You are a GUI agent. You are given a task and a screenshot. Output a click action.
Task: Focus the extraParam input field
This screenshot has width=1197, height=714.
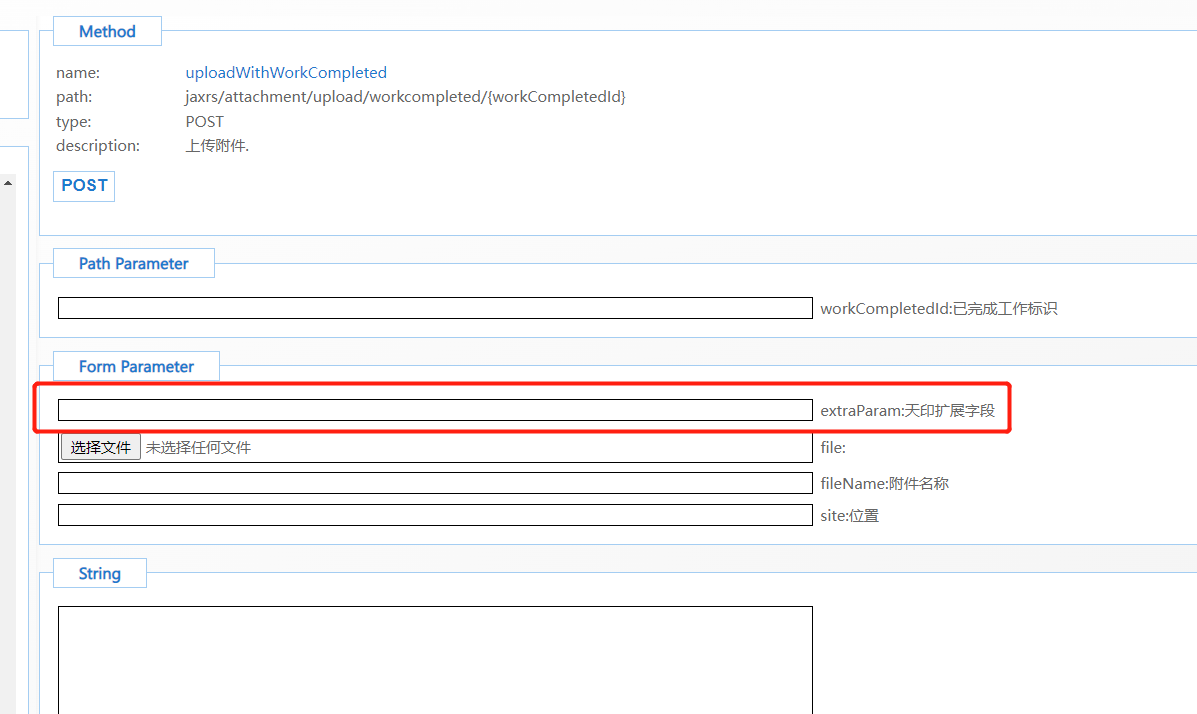[x=435, y=410]
